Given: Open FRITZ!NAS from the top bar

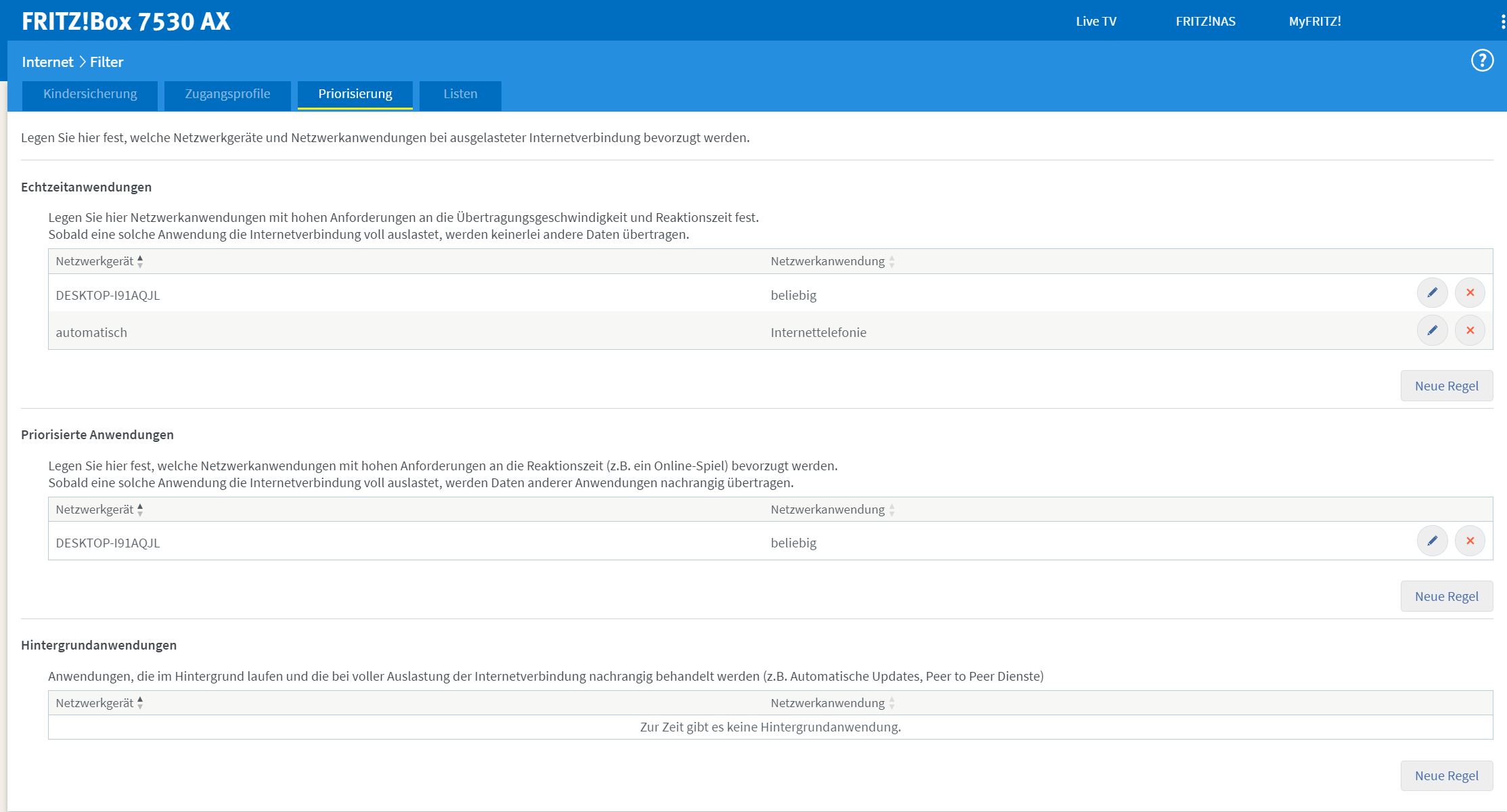Looking at the screenshot, I should click(1205, 22).
